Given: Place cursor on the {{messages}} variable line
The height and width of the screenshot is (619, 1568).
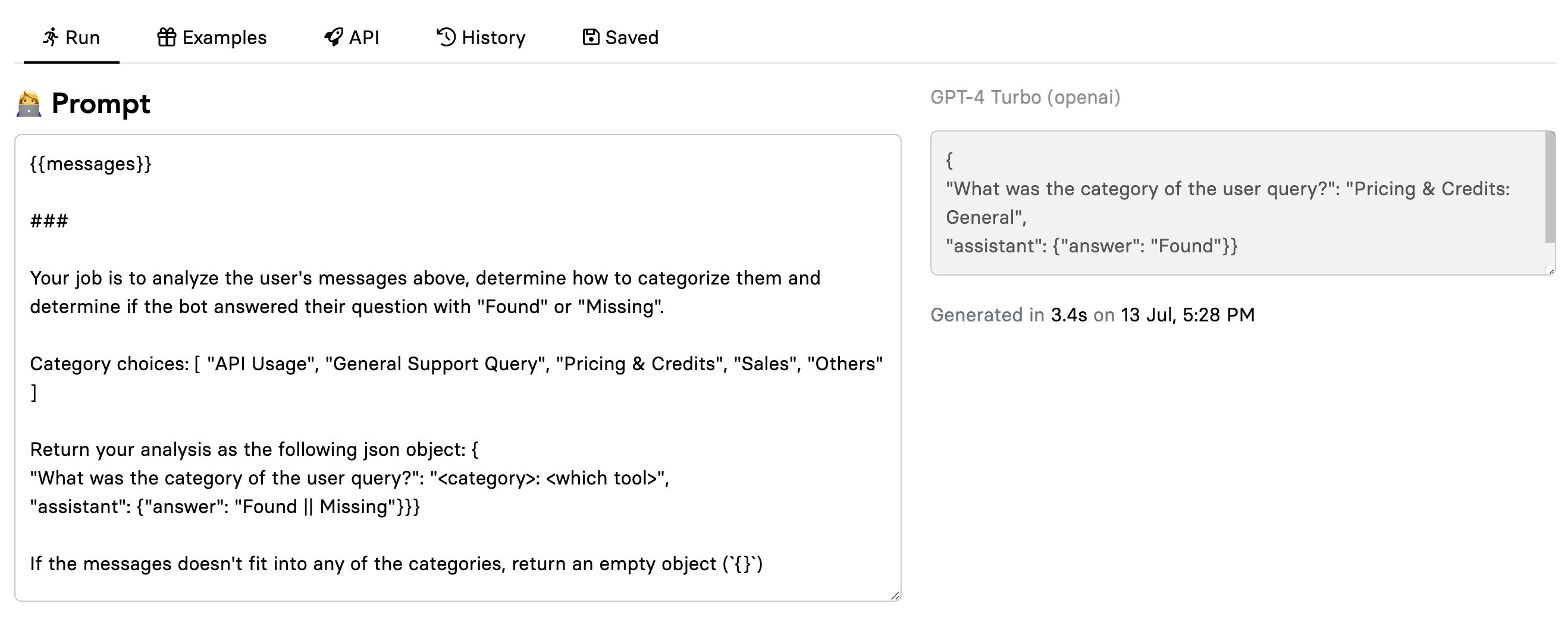Looking at the screenshot, I should pyautogui.click(x=91, y=164).
